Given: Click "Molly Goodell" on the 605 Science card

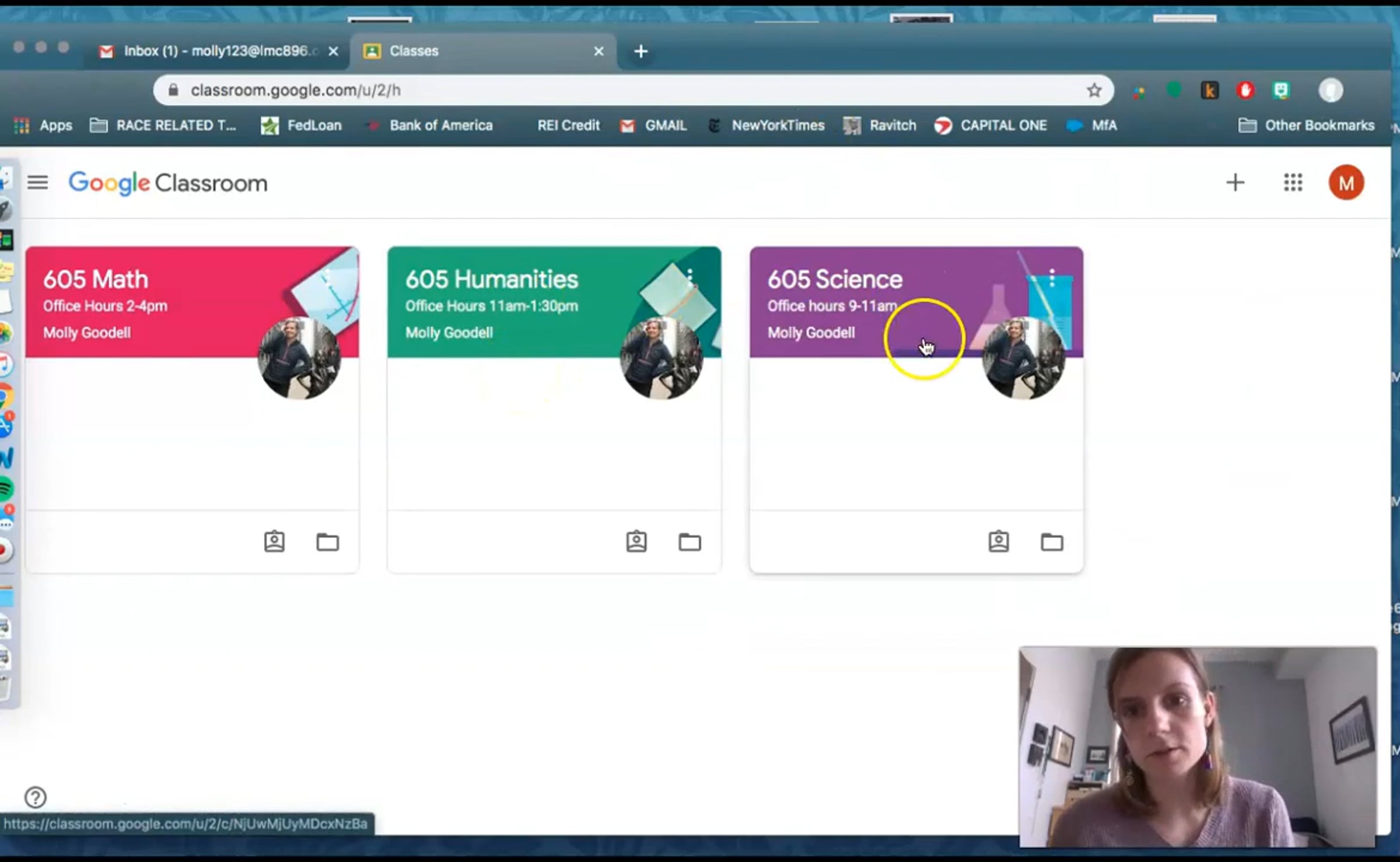Looking at the screenshot, I should pyautogui.click(x=811, y=333).
